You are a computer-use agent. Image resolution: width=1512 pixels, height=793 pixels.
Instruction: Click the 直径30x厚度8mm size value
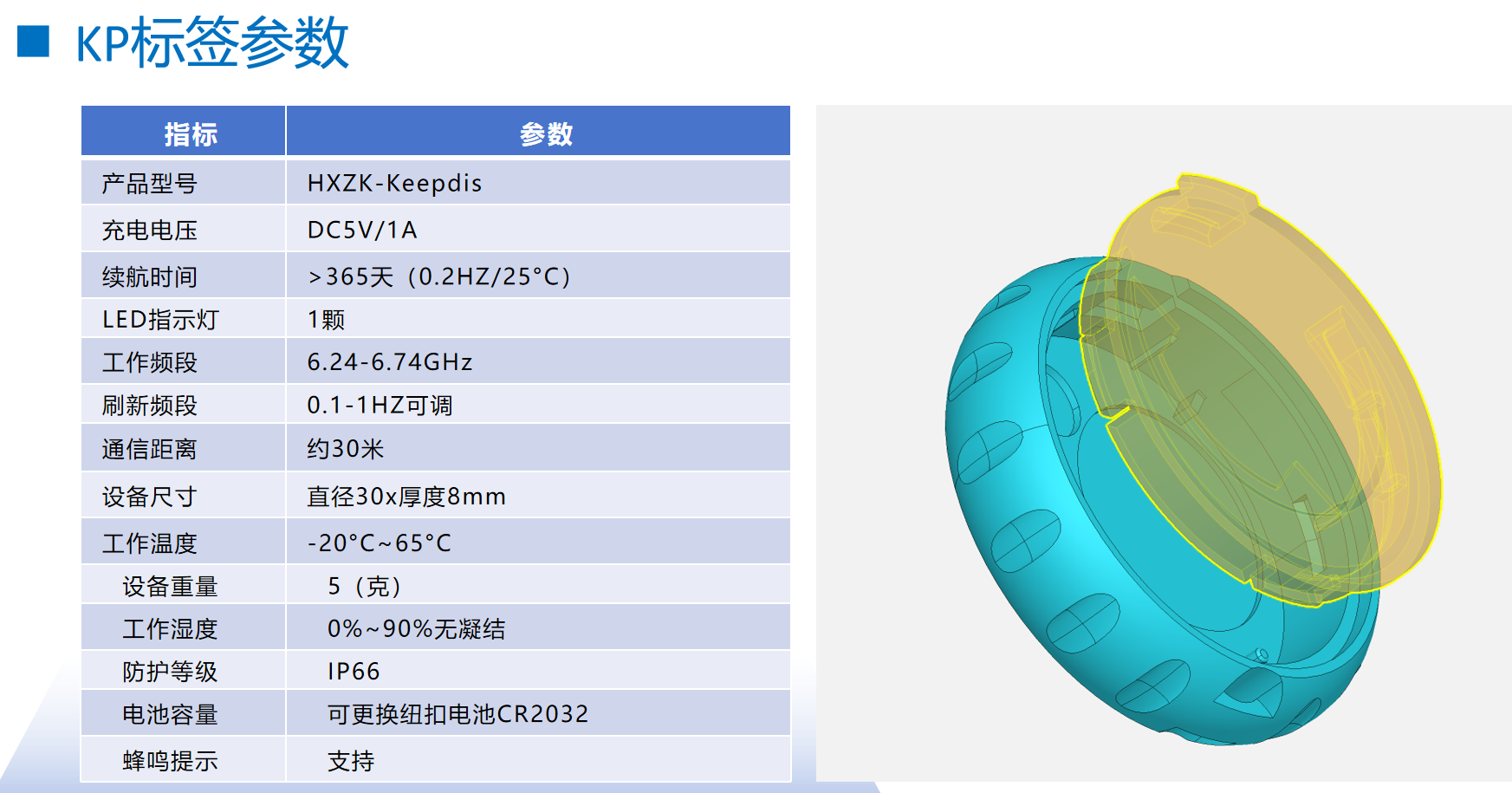pyautogui.click(x=406, y=497)
